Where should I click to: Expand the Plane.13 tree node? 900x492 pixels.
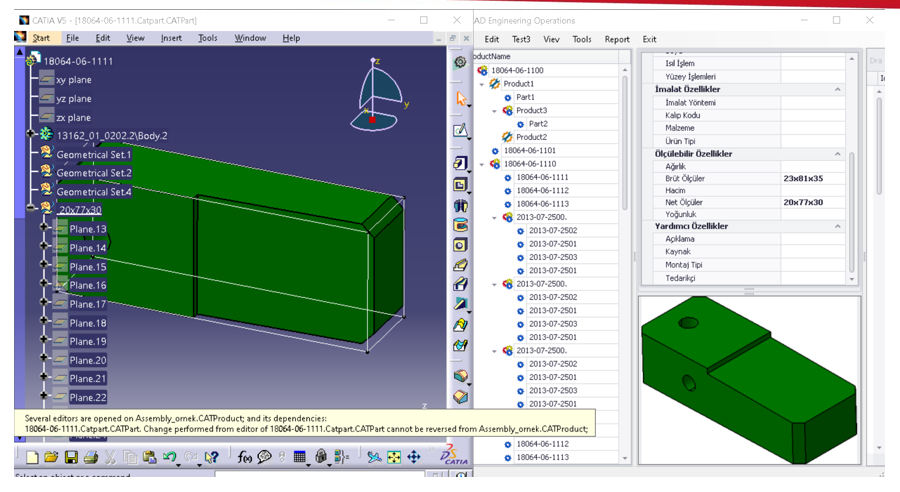pos(44,227)
